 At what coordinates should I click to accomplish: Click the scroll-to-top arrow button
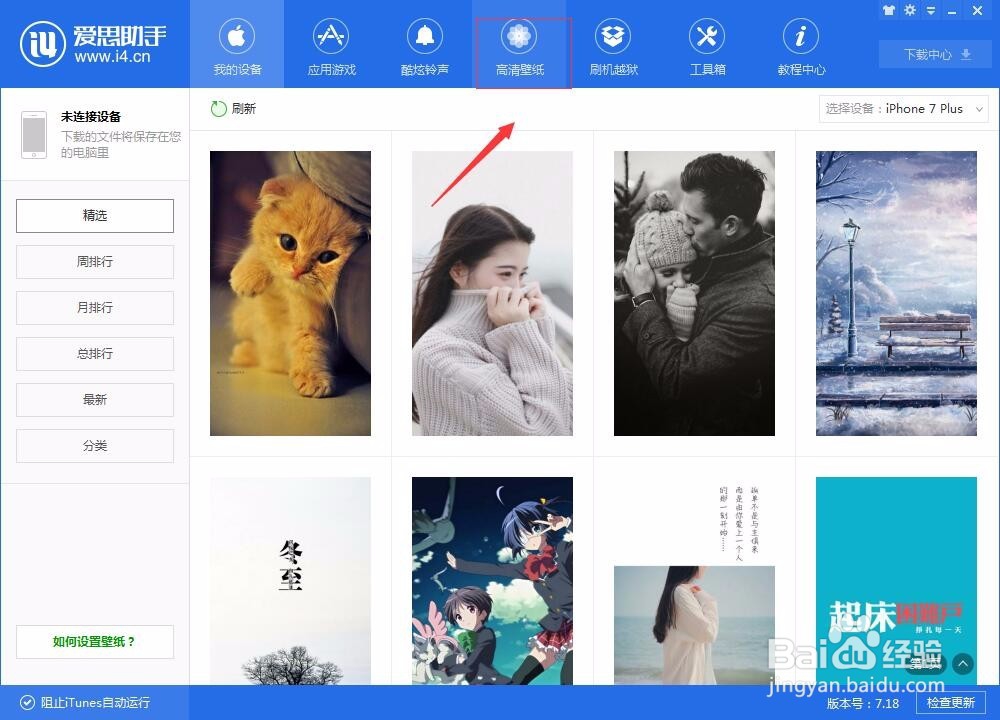pyautogui.click(x=962, y=663)
